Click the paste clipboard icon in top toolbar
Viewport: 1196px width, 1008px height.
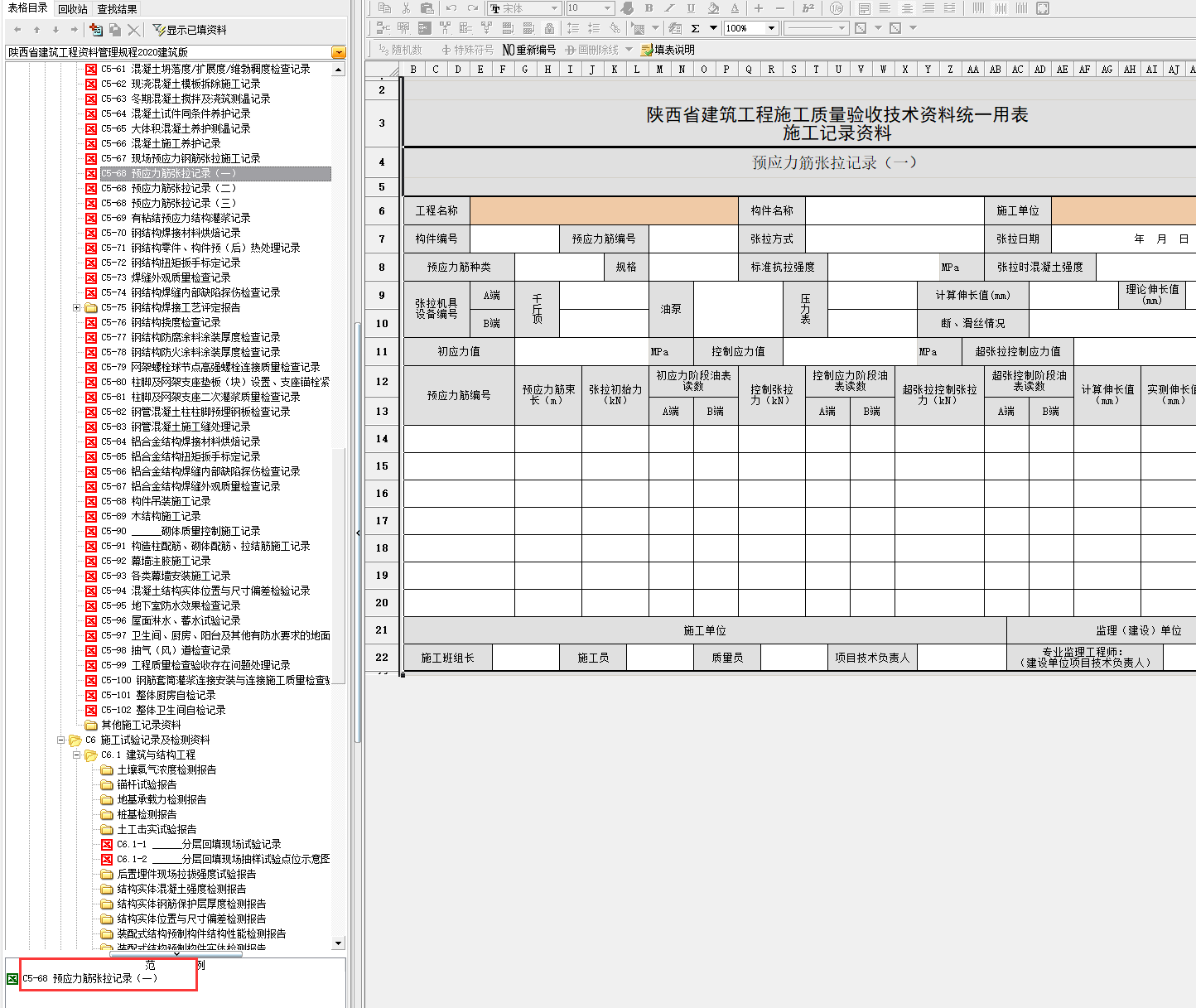coord(427,8)
